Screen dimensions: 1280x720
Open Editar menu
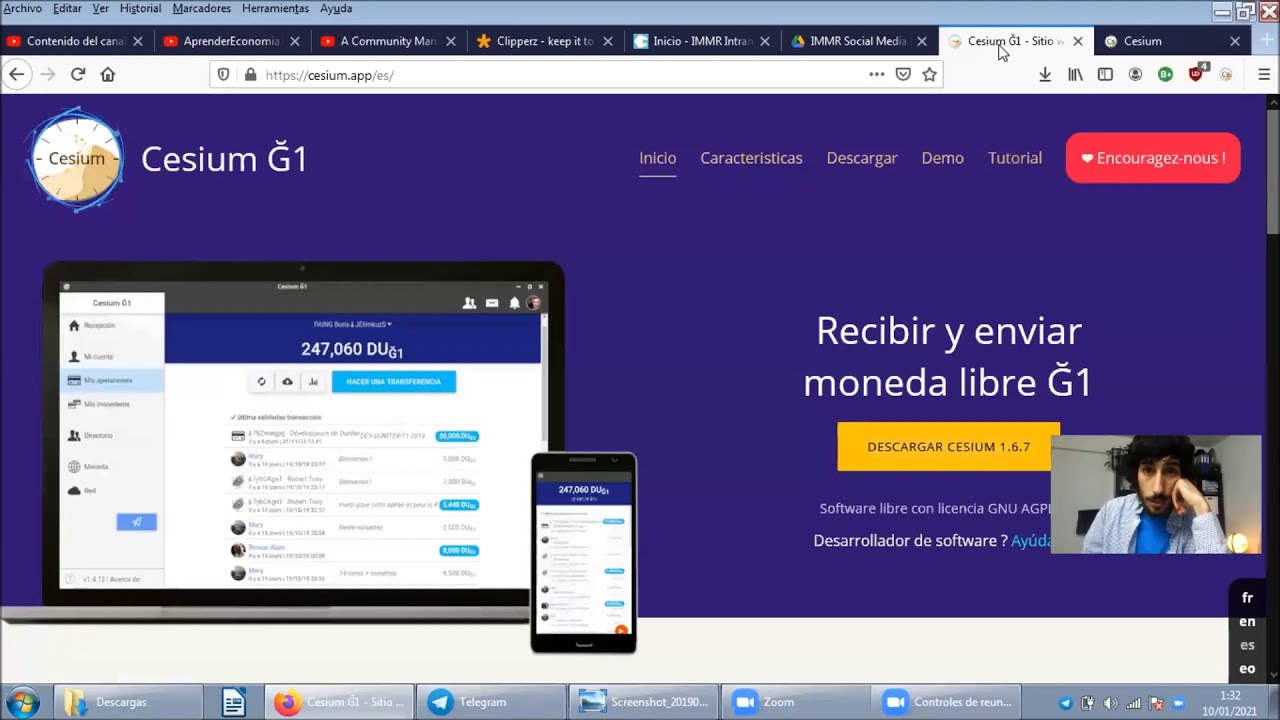pos(67,8)
